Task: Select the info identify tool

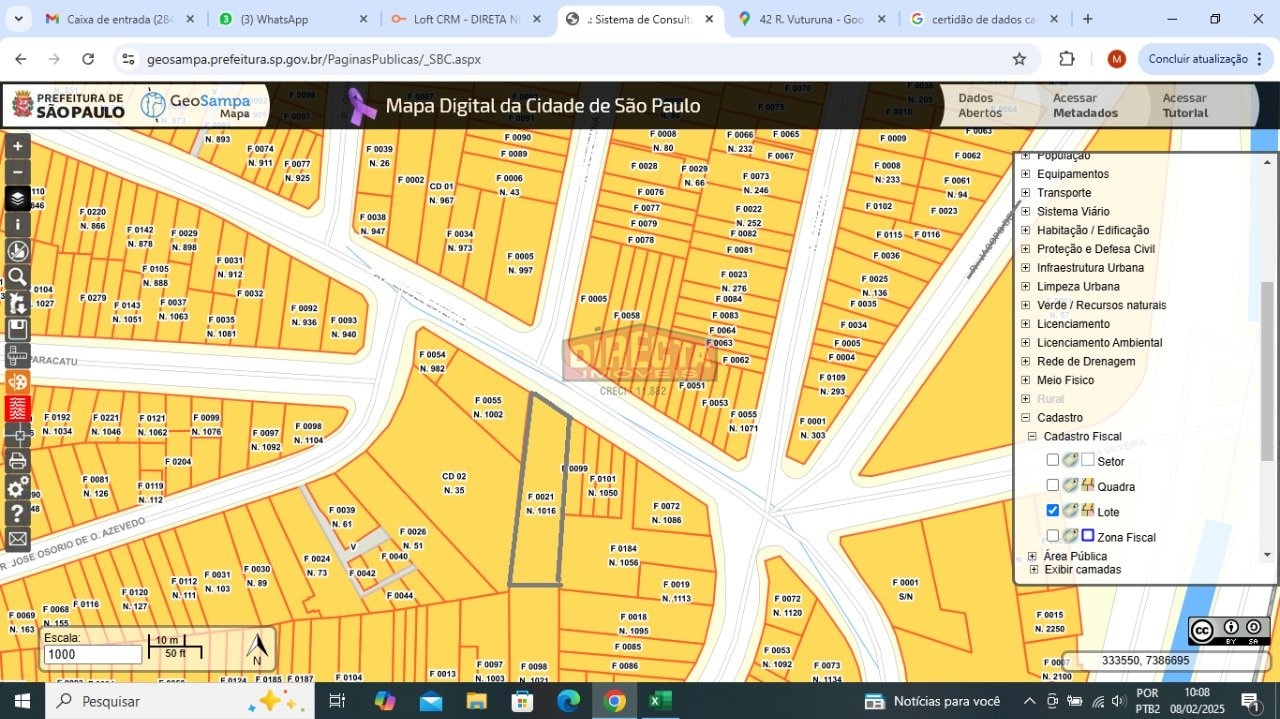Action: 17,224
